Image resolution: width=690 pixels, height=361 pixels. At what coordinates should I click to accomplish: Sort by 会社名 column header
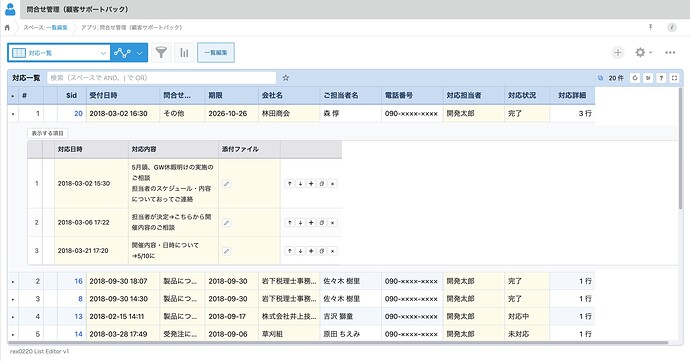(289, 96)
